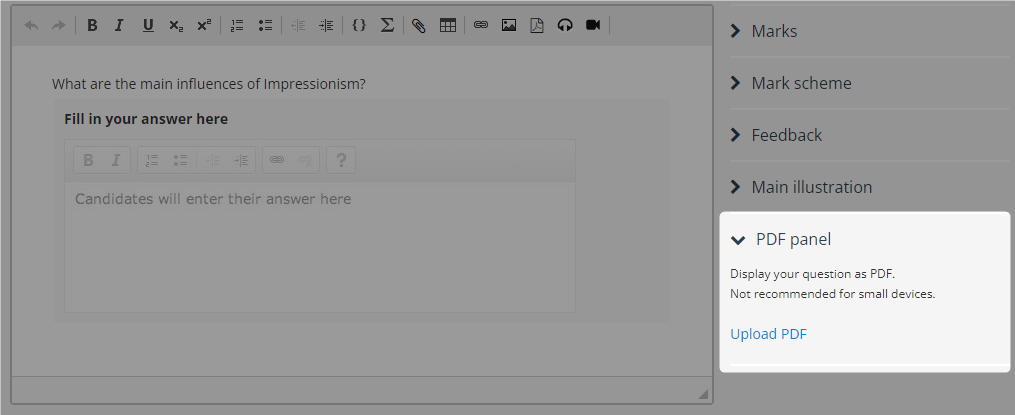
Task: Click the Redo arrow in main toolbar
Action: (x=58, y=25)
